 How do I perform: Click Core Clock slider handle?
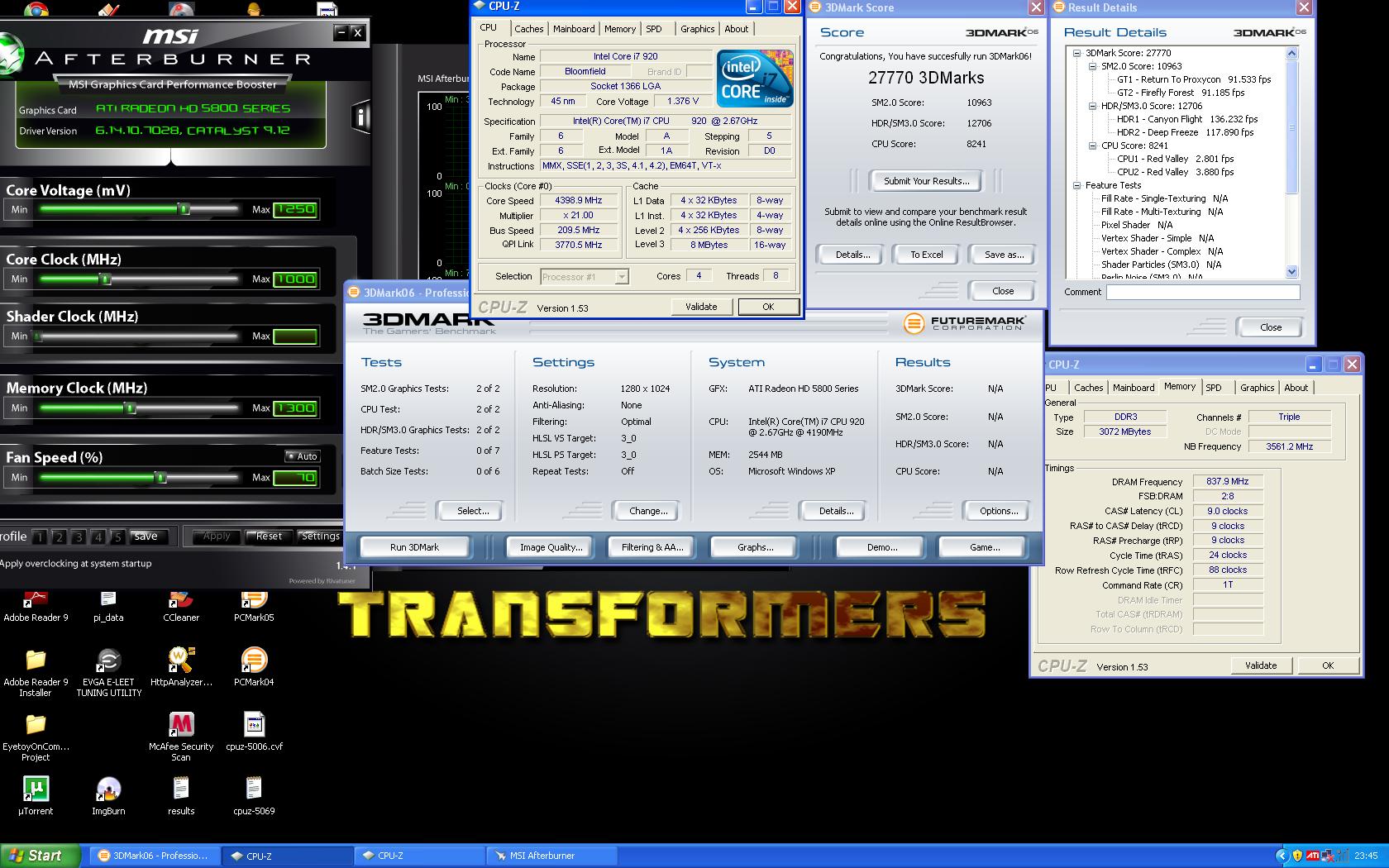click(x=105, y=279)
